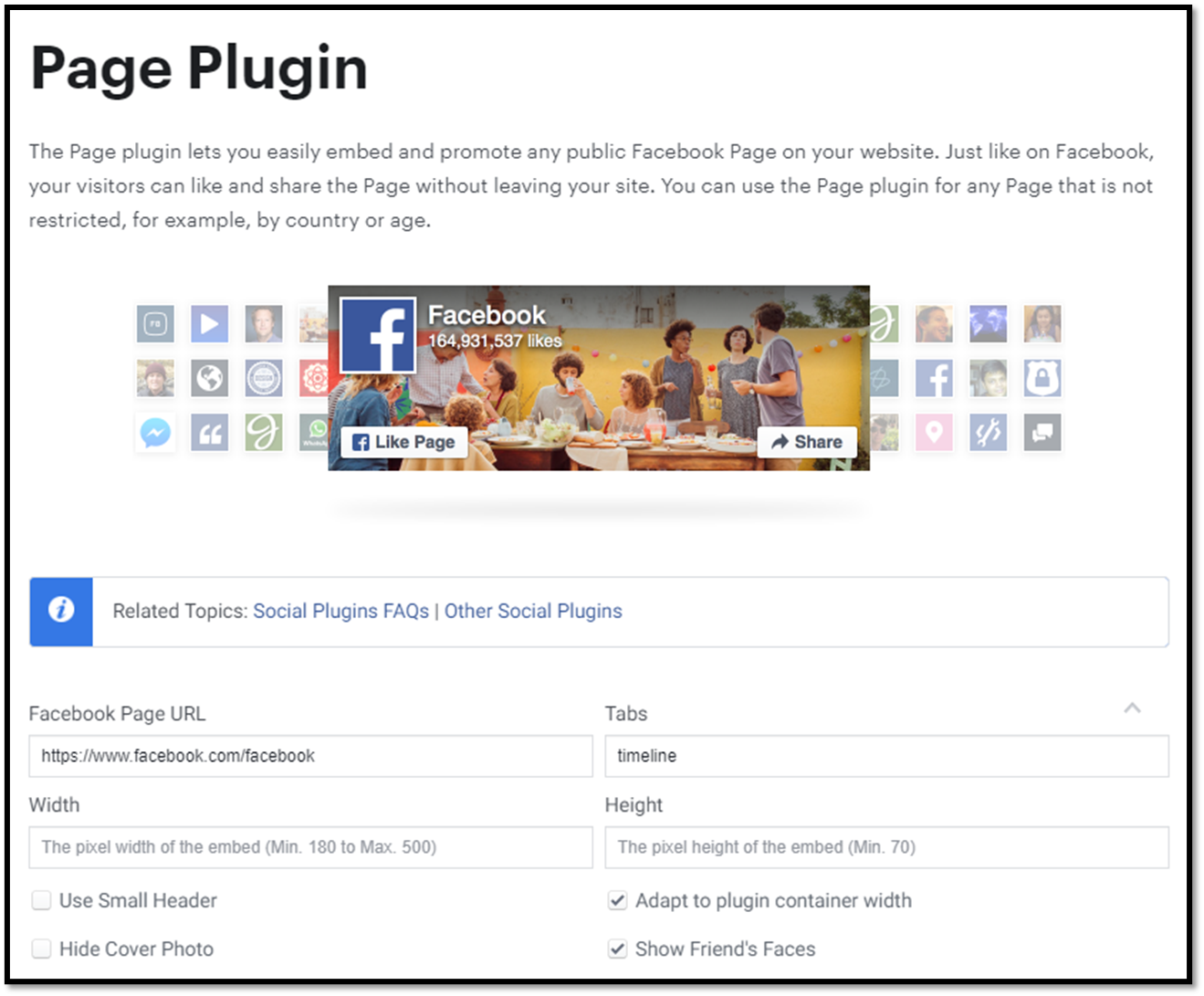Click the 'Facebook' page name in preview
The width and height of the screenshot is (1204, 996).
tap(487, 315)
